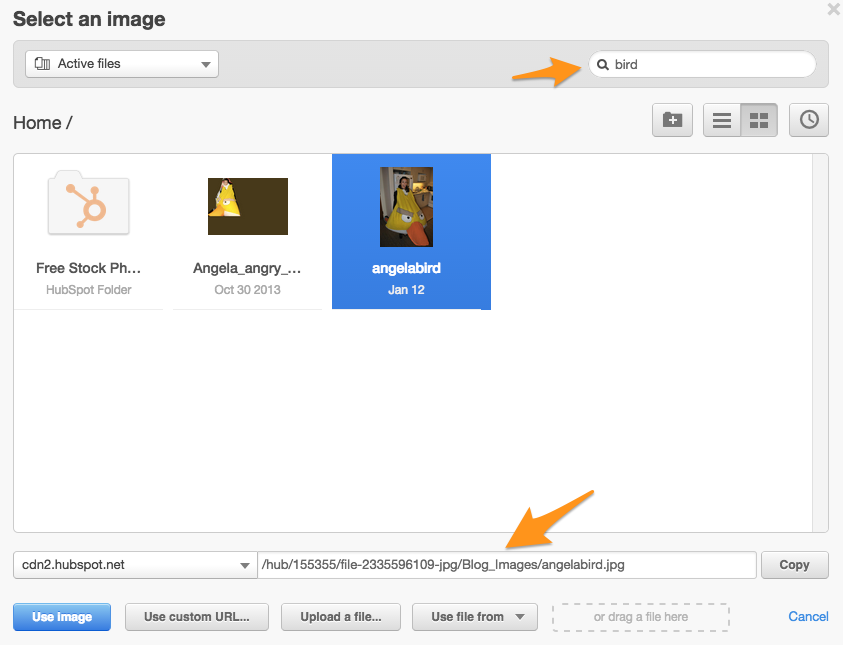
Task: Click the Upload a file button
Action: (x=341, y=617)
